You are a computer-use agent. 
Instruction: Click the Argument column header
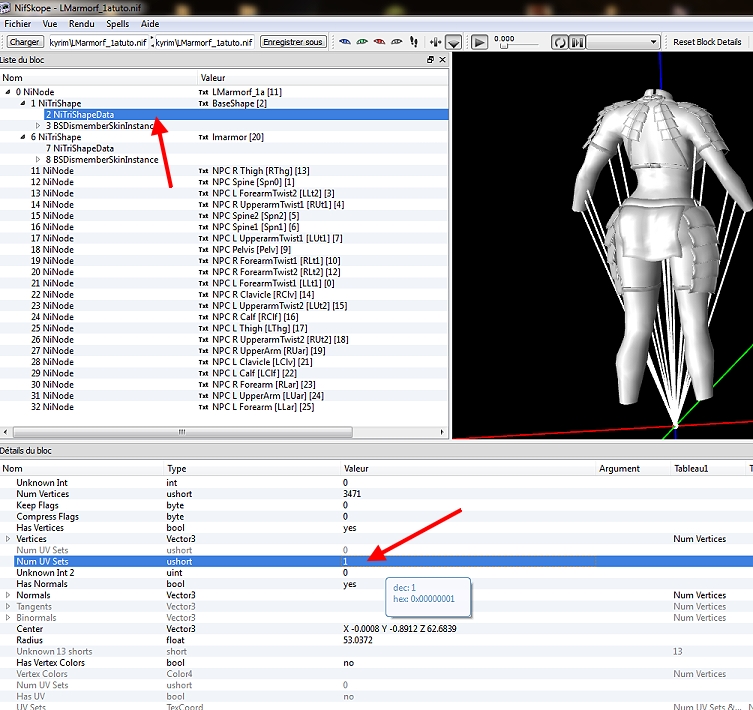632,468
